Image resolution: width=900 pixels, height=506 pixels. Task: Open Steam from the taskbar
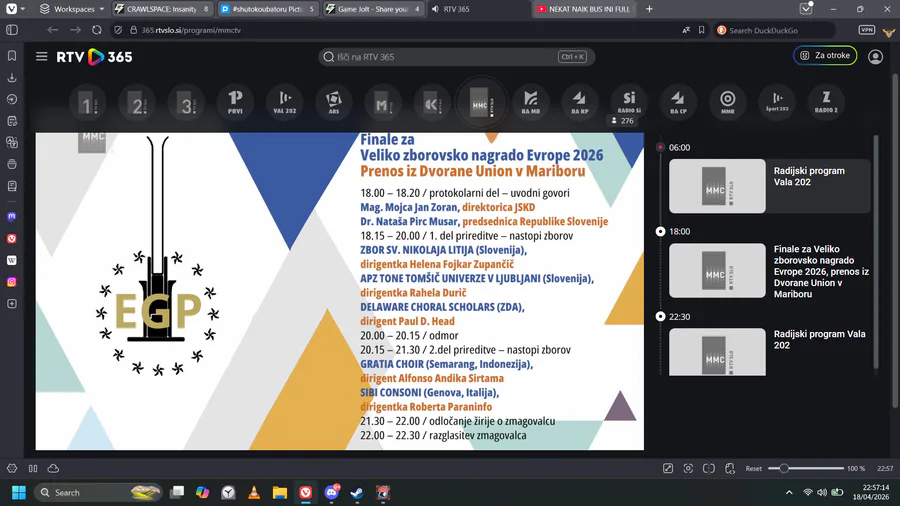click(x=356, y=492)
